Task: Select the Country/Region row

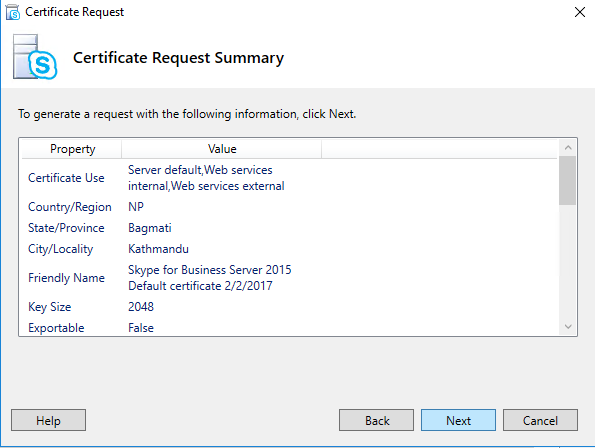Action: pos(290,207)
